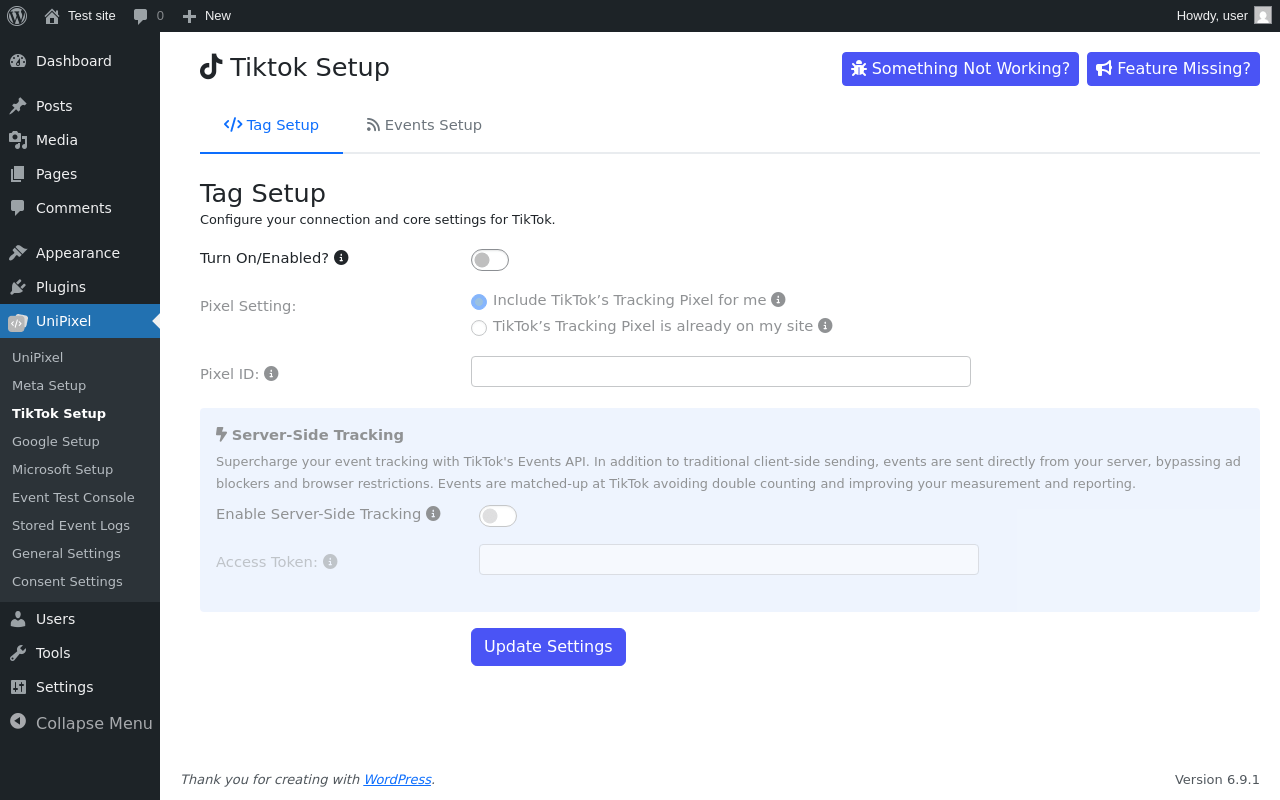
Task: Enable the Server-Side Tracking toggle
Action: tap(498, 516)
